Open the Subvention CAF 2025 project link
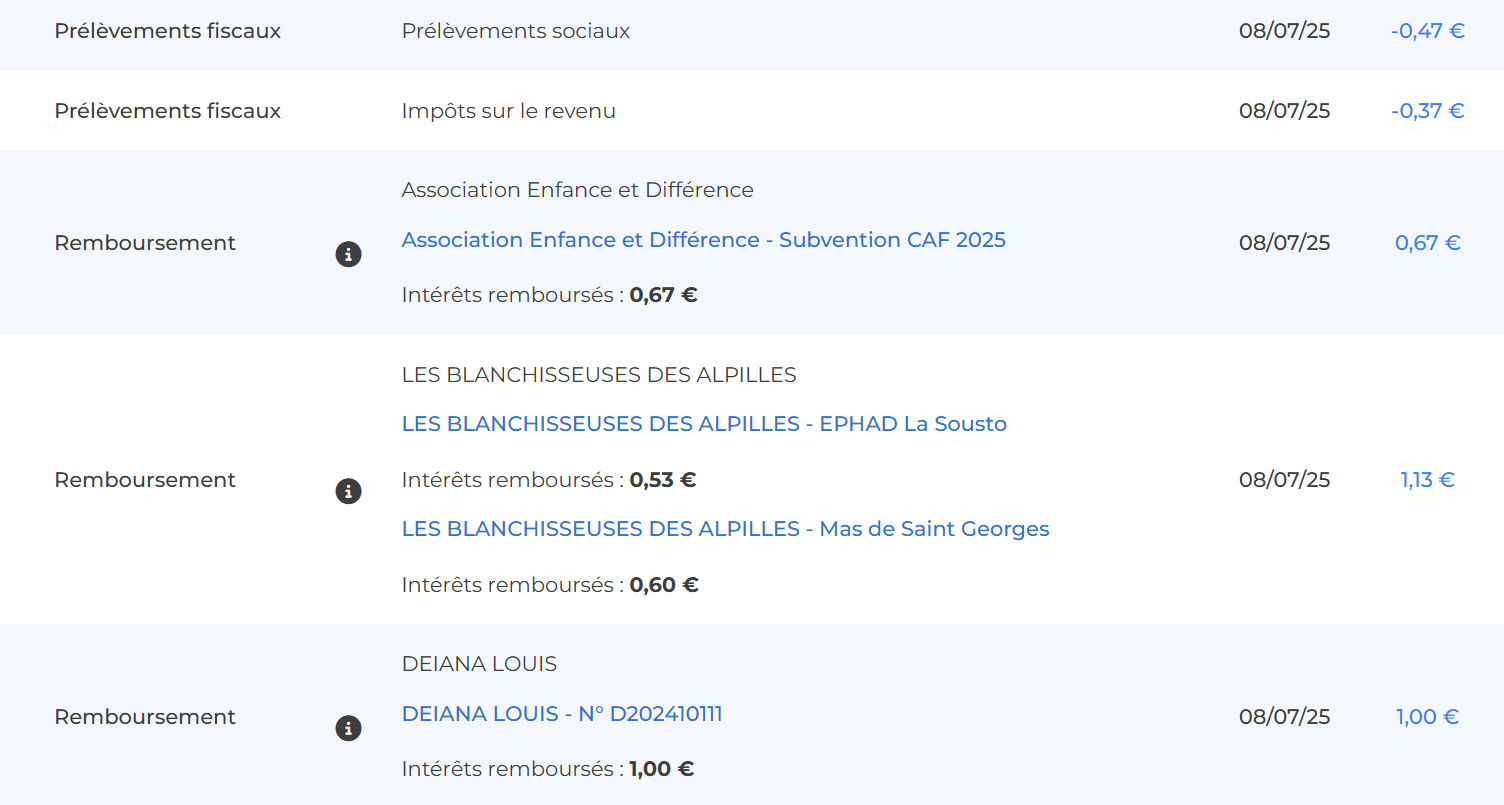Viewport: 1504px width, 805px height. [703, 240]
